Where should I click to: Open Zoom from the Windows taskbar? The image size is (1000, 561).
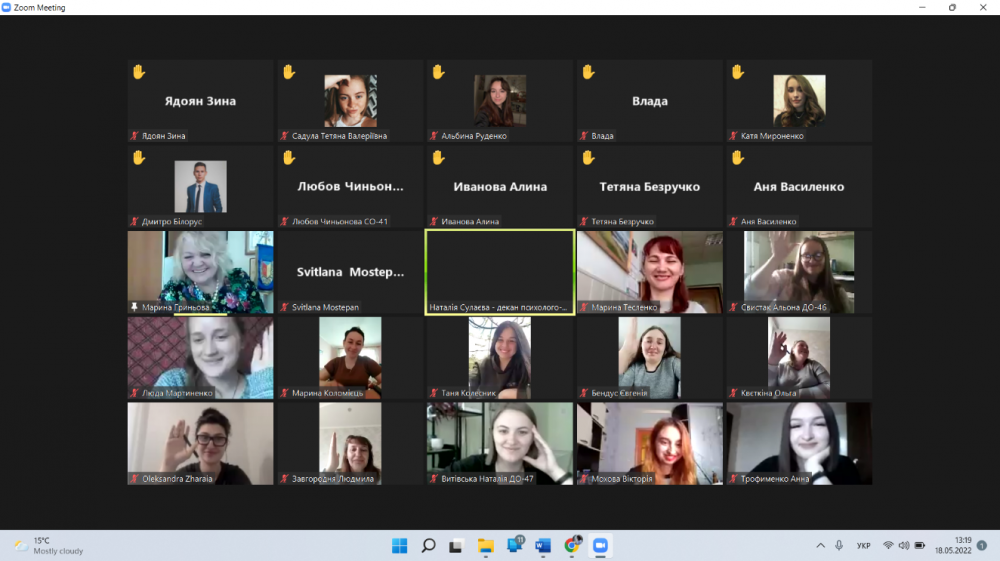tap(601, 545)
